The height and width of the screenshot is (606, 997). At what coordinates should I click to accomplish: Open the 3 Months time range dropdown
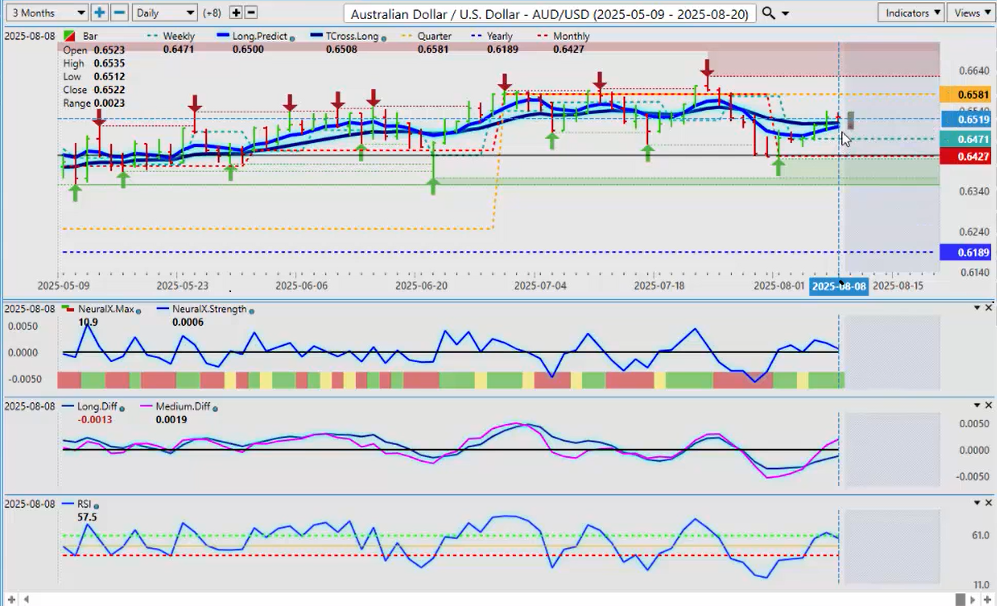[46, 13]
